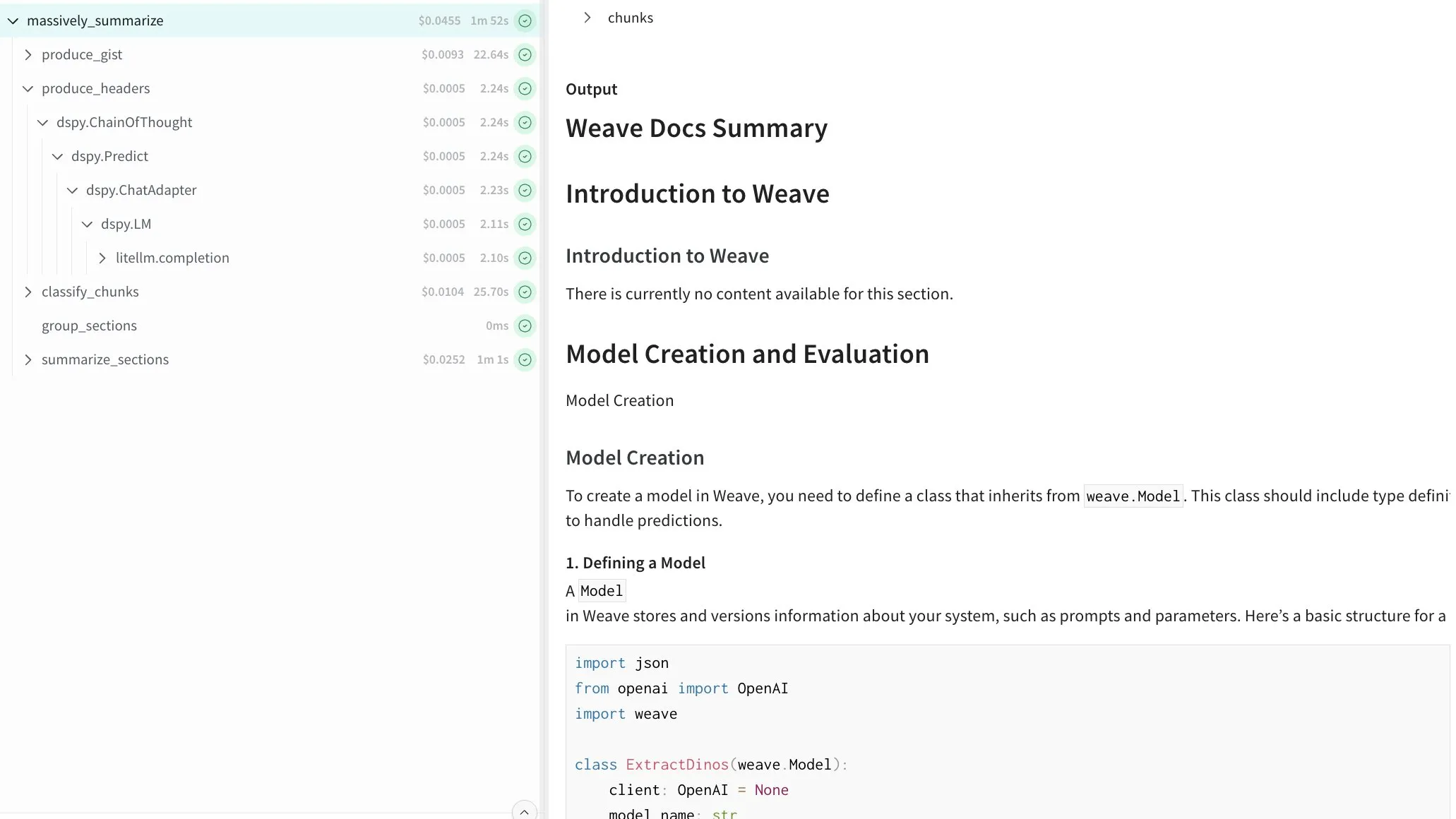The image size is (1456, 819).
Task: Click the classify_chunks success status icon
Action: point(525,292)
